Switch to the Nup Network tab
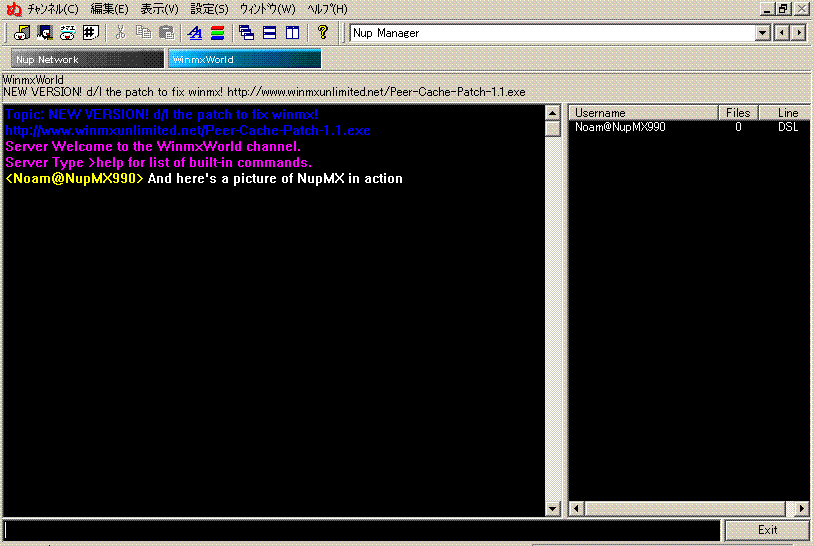814x546 pixels. [87, 59]
